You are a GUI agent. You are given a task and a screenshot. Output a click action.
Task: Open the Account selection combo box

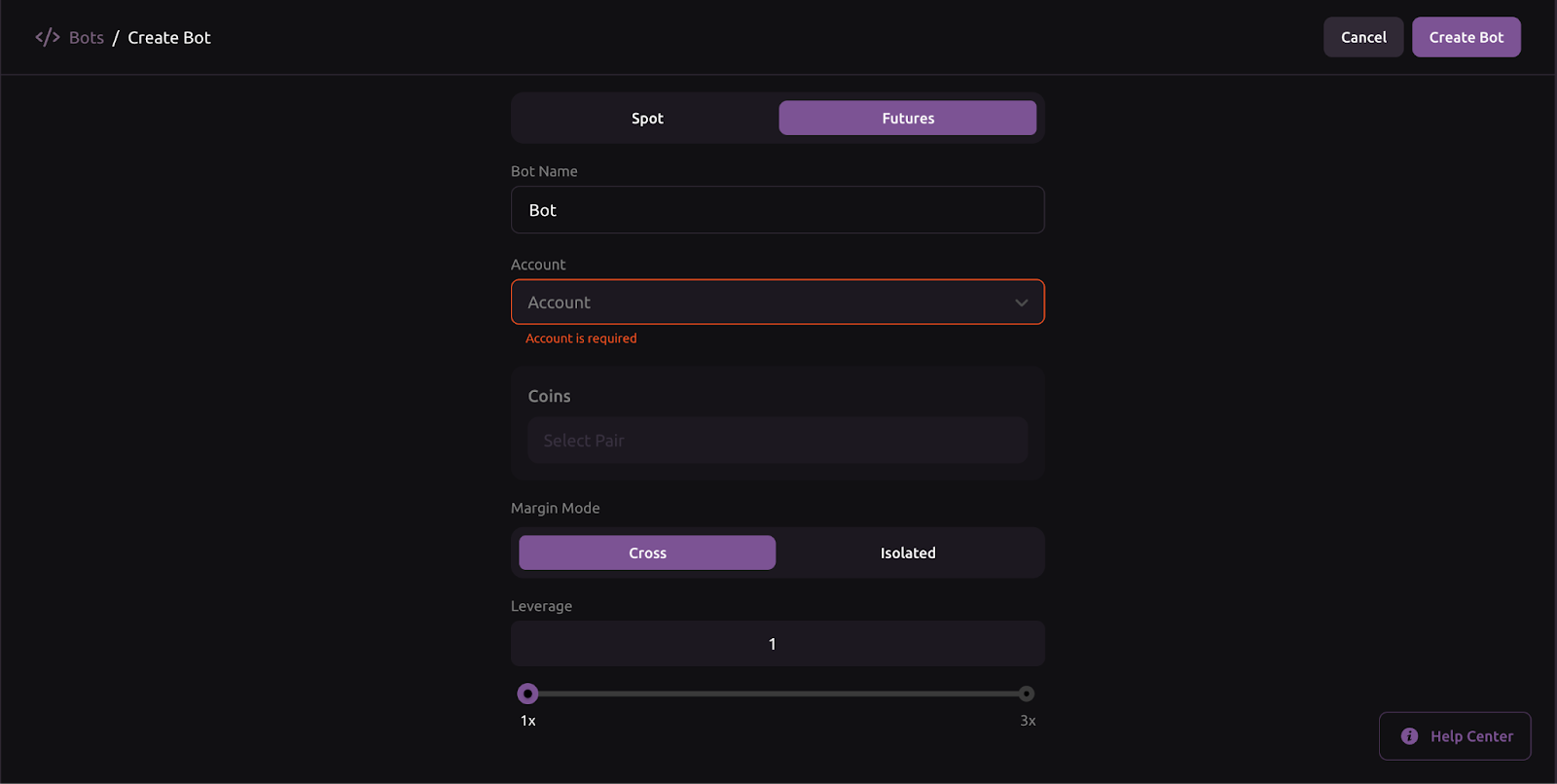759,303
